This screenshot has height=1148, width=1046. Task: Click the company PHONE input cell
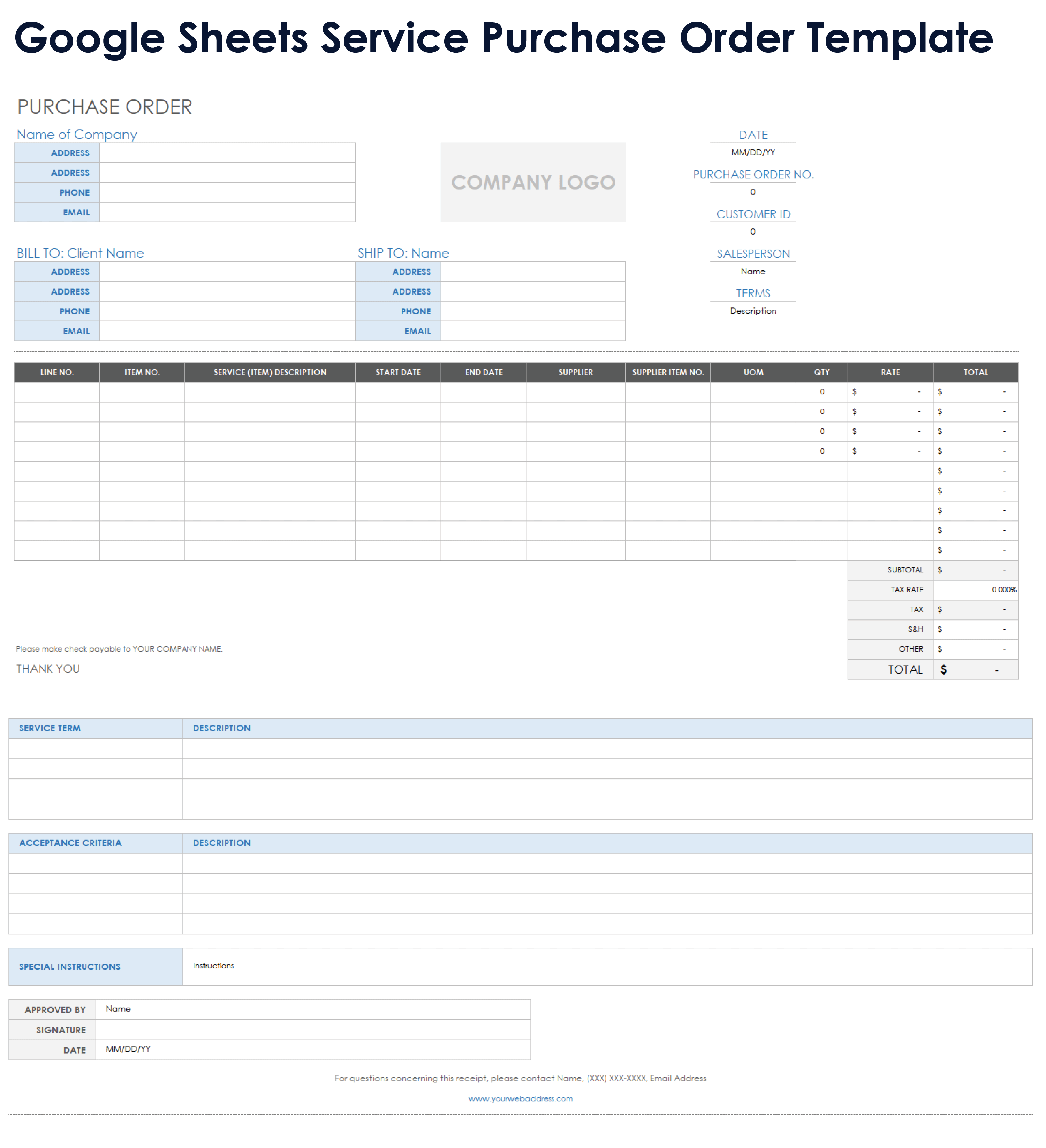tap(227, 192)
